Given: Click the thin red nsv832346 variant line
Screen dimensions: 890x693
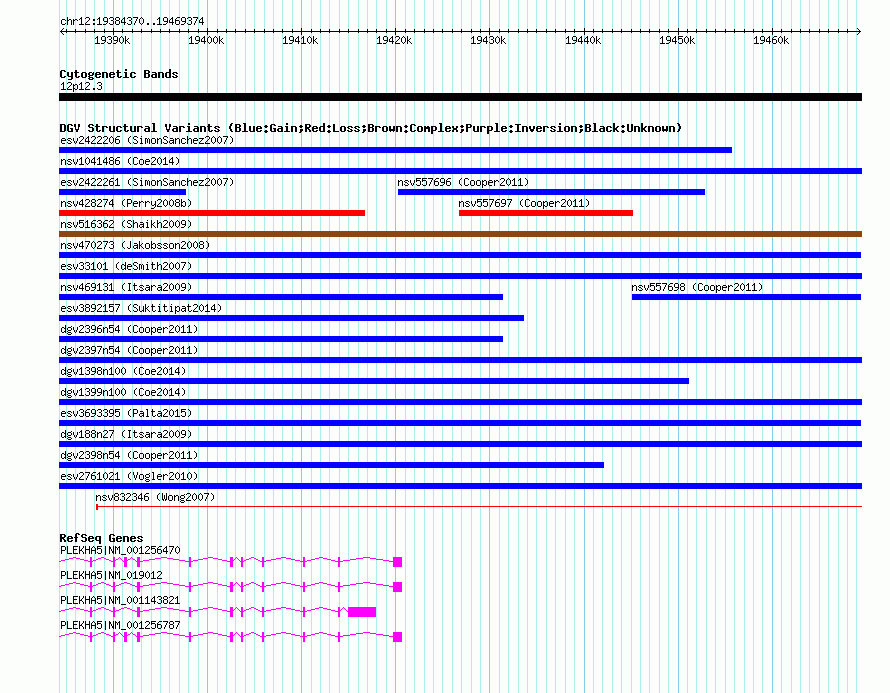Looking at the screenshot, I should click(x=478, y=506).
